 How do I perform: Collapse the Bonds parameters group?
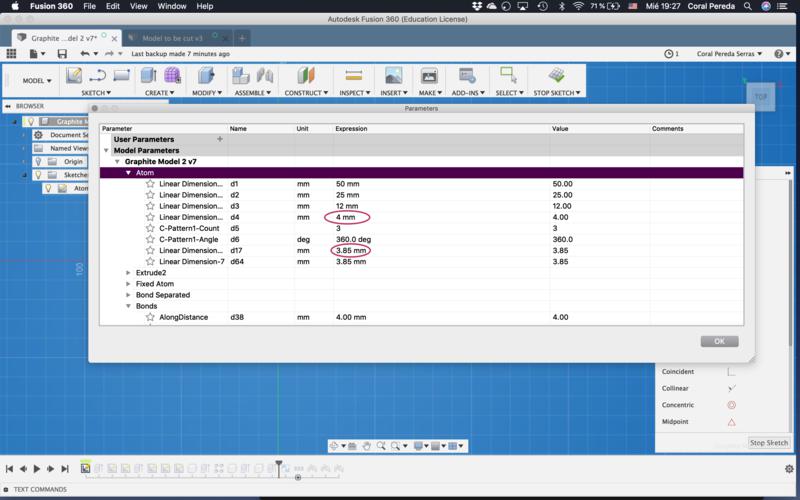[128, 306]
